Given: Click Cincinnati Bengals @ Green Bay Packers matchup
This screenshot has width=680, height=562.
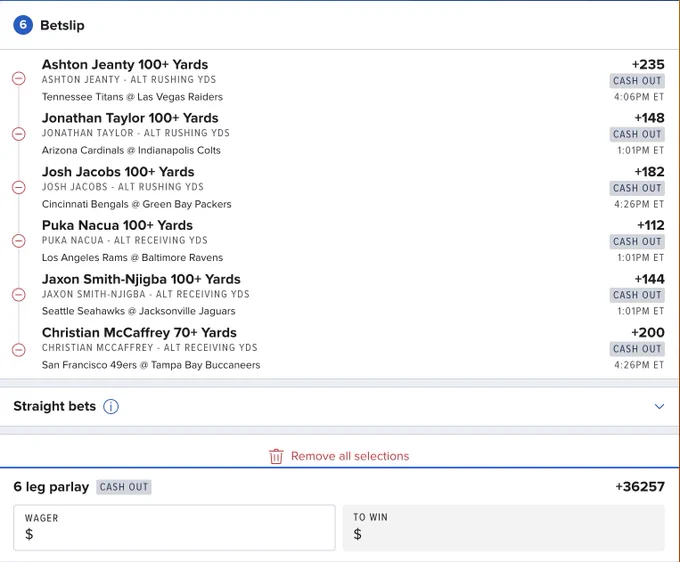Looking at the screenshot, I should point(137,204).
